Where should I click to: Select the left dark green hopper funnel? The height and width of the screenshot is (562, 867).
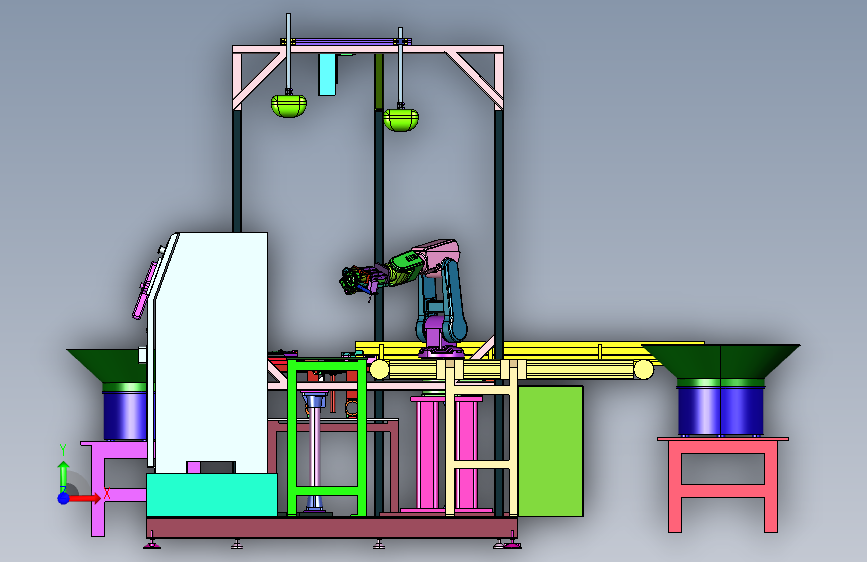pos(109,365)
